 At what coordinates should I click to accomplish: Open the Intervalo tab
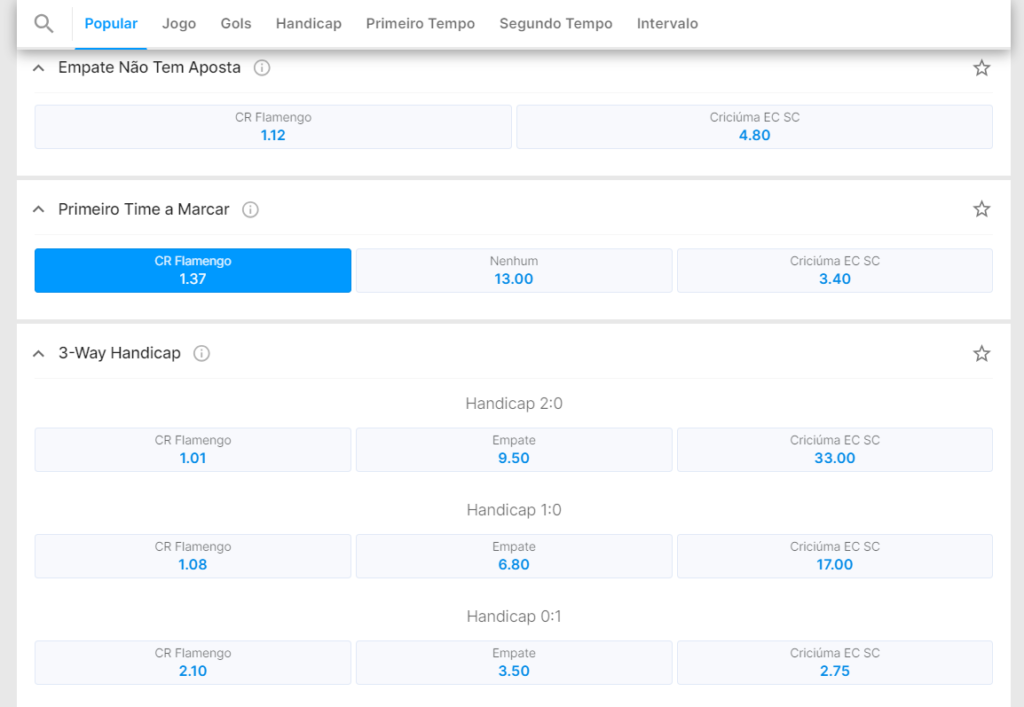(x=667, y=24)
